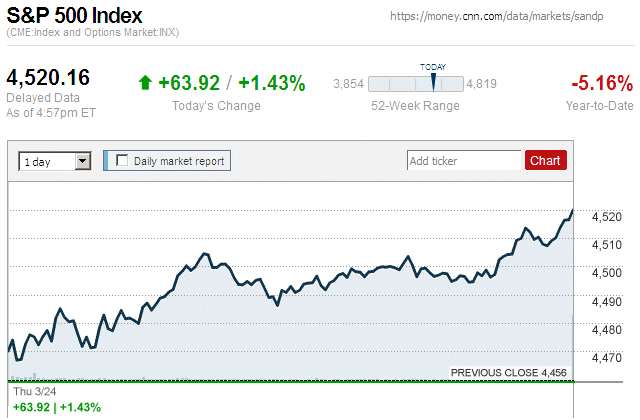This screenshot has width=640, height=420.
Task: Click the S&P 500 Index title
Action: [x=75, y=16]
